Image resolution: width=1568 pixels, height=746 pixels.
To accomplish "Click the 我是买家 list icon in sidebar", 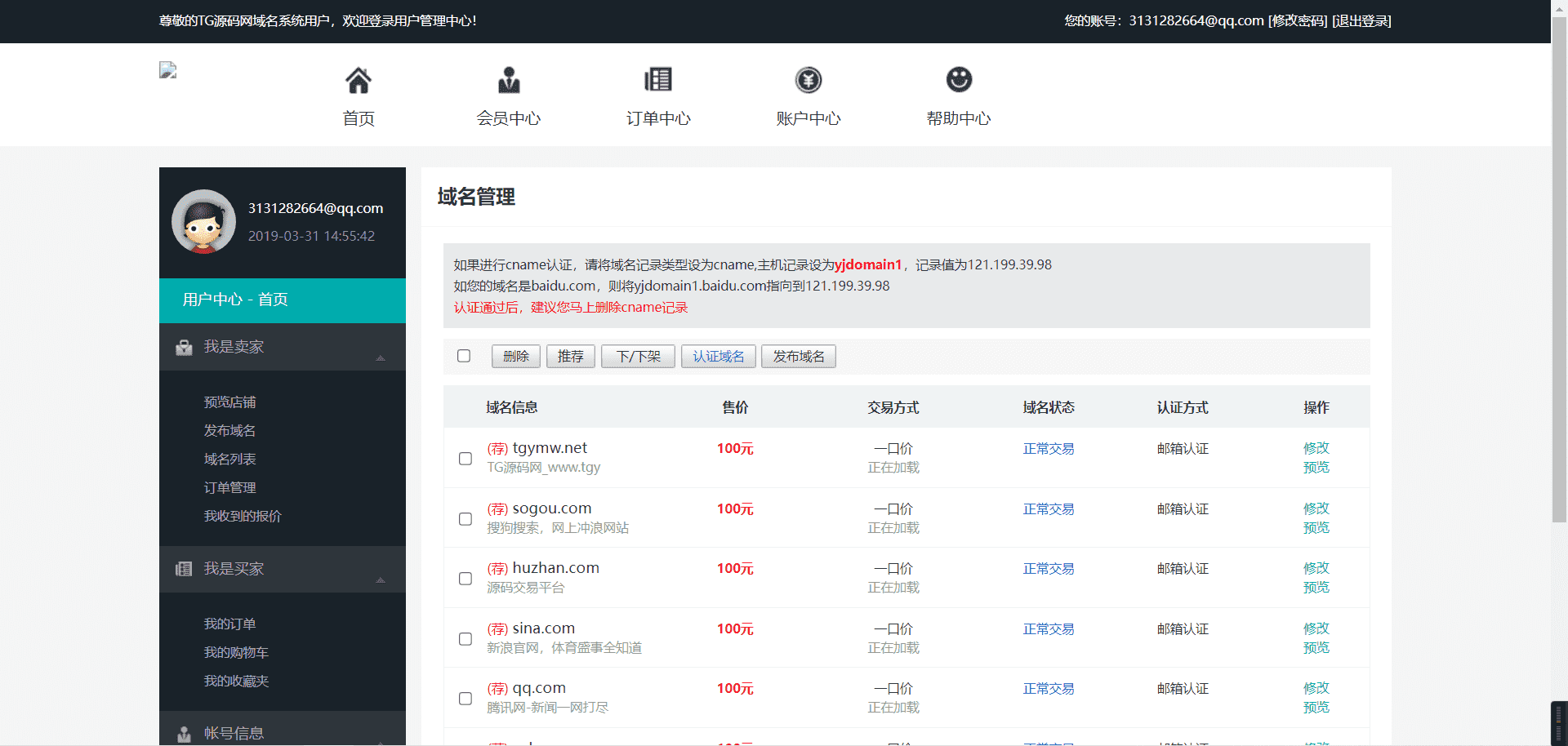I will pyautogui.click(x=184, y=569).
